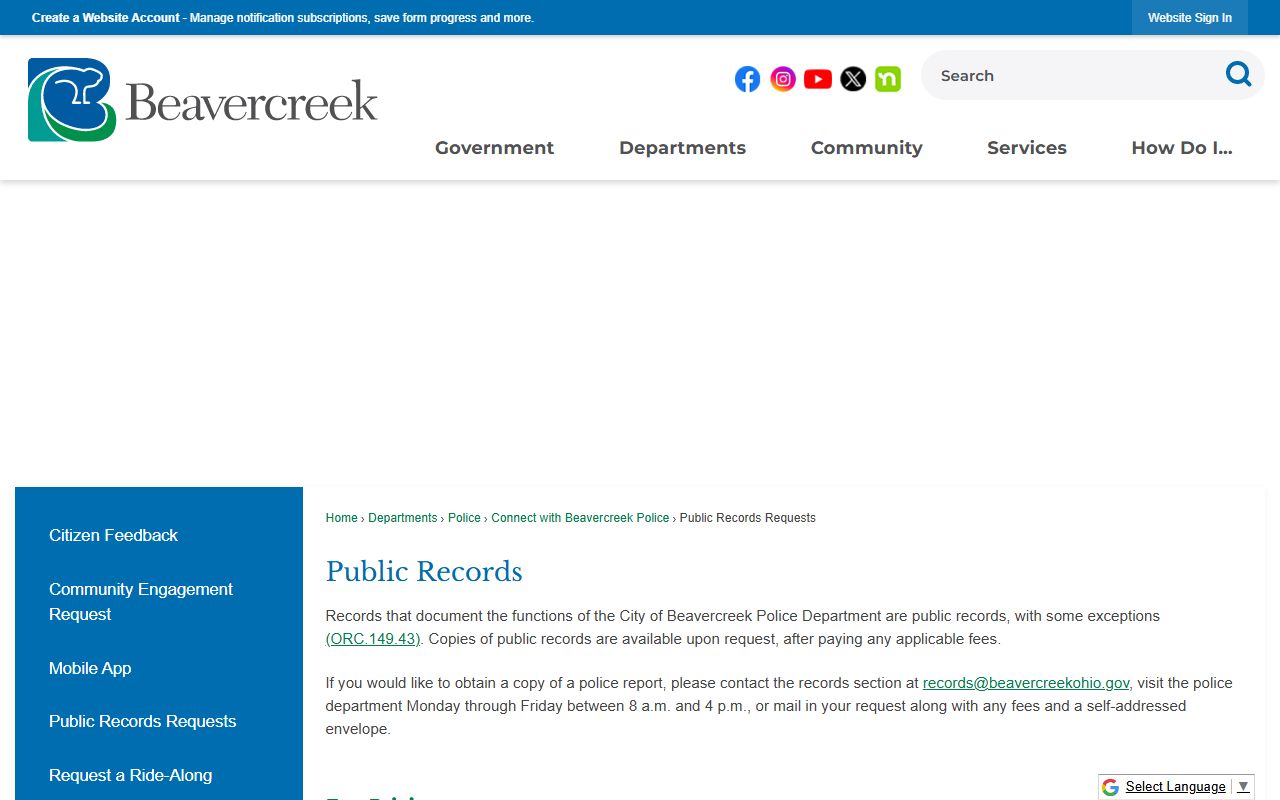This screenshot has height=800, width=1280.
Task: Open the Nextdoor social icon
Action: (x=888, y=79)
